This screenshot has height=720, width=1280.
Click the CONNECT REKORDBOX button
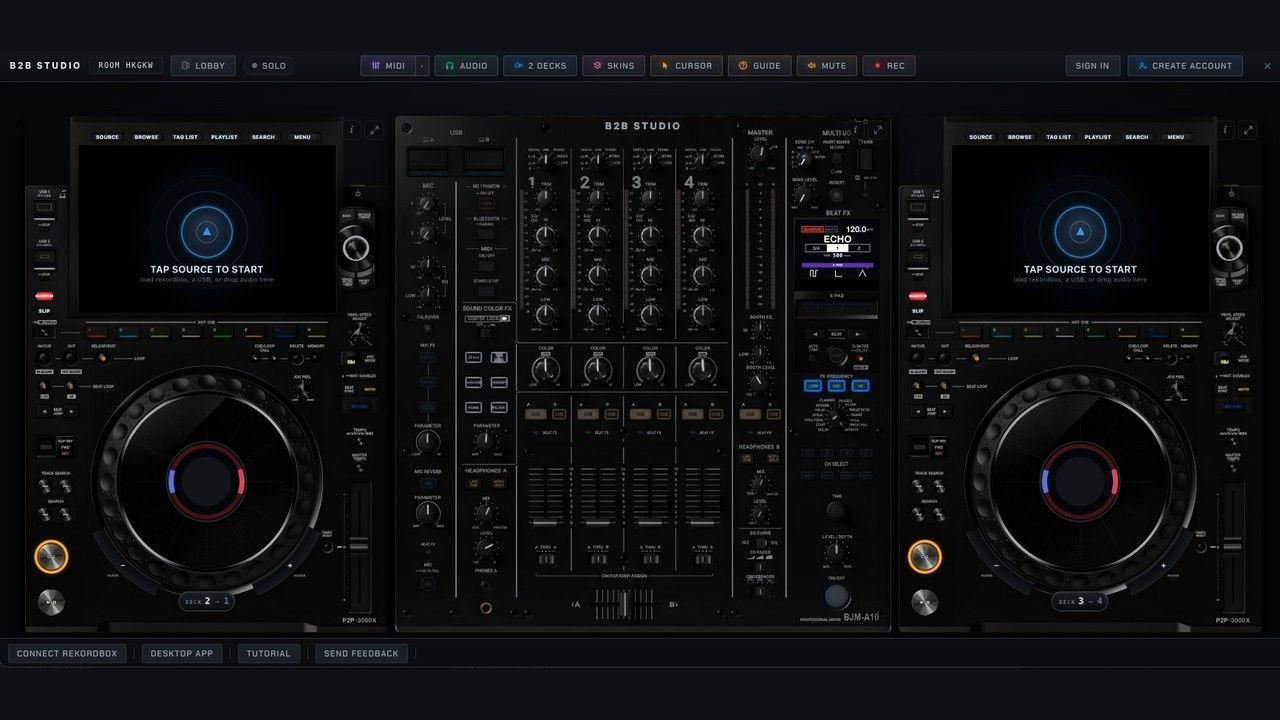(x=67, y=654)
